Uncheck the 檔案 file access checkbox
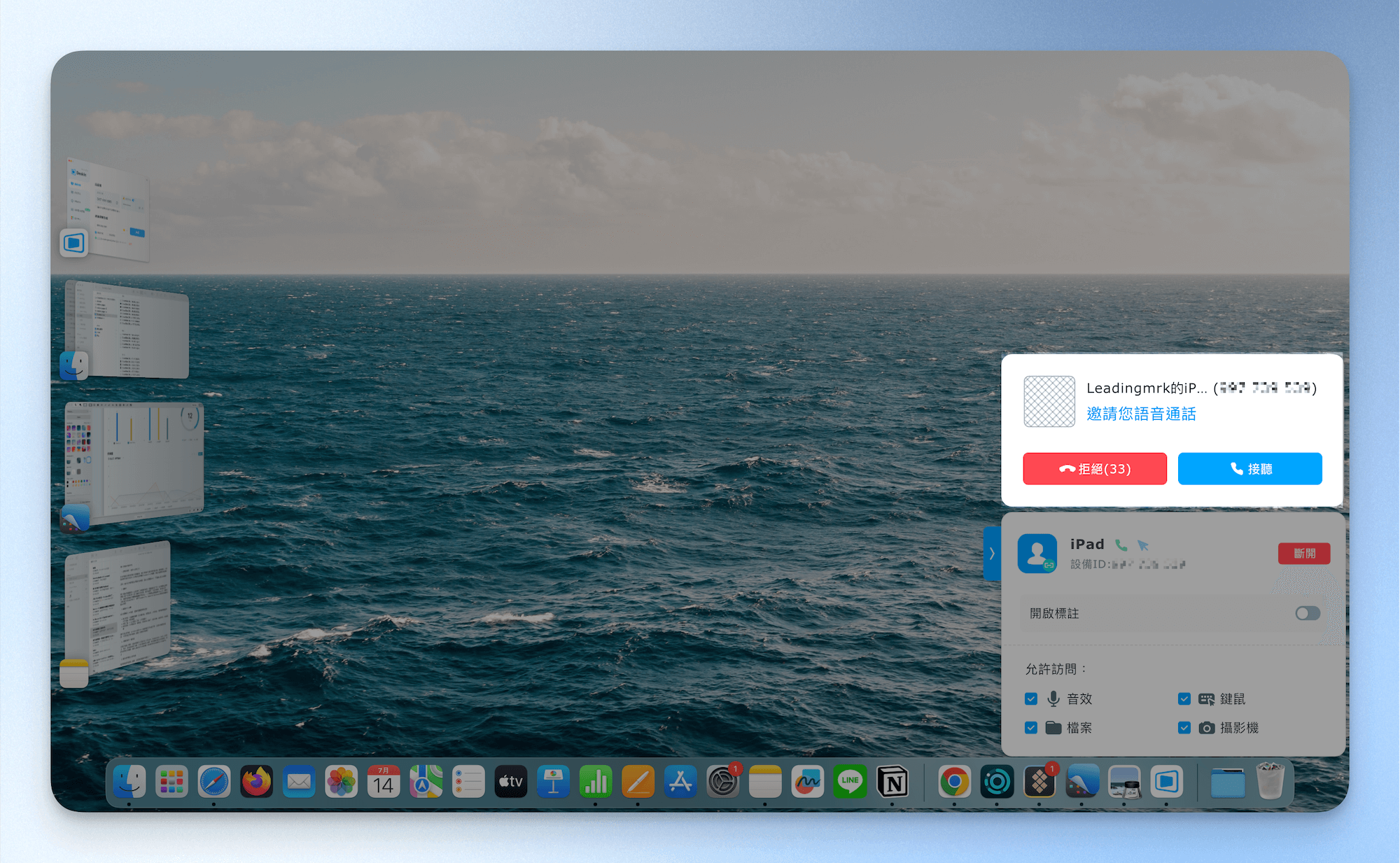The image size is (1400, 863). [1031, 728]
